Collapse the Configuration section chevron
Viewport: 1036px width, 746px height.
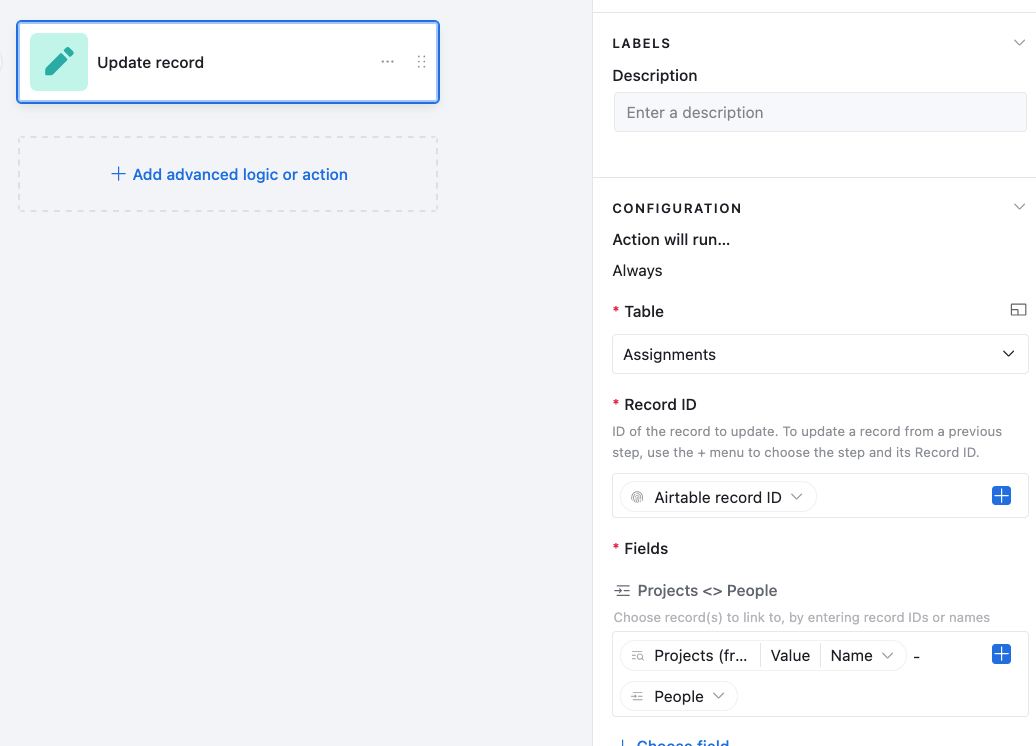tap(1019, 207)
